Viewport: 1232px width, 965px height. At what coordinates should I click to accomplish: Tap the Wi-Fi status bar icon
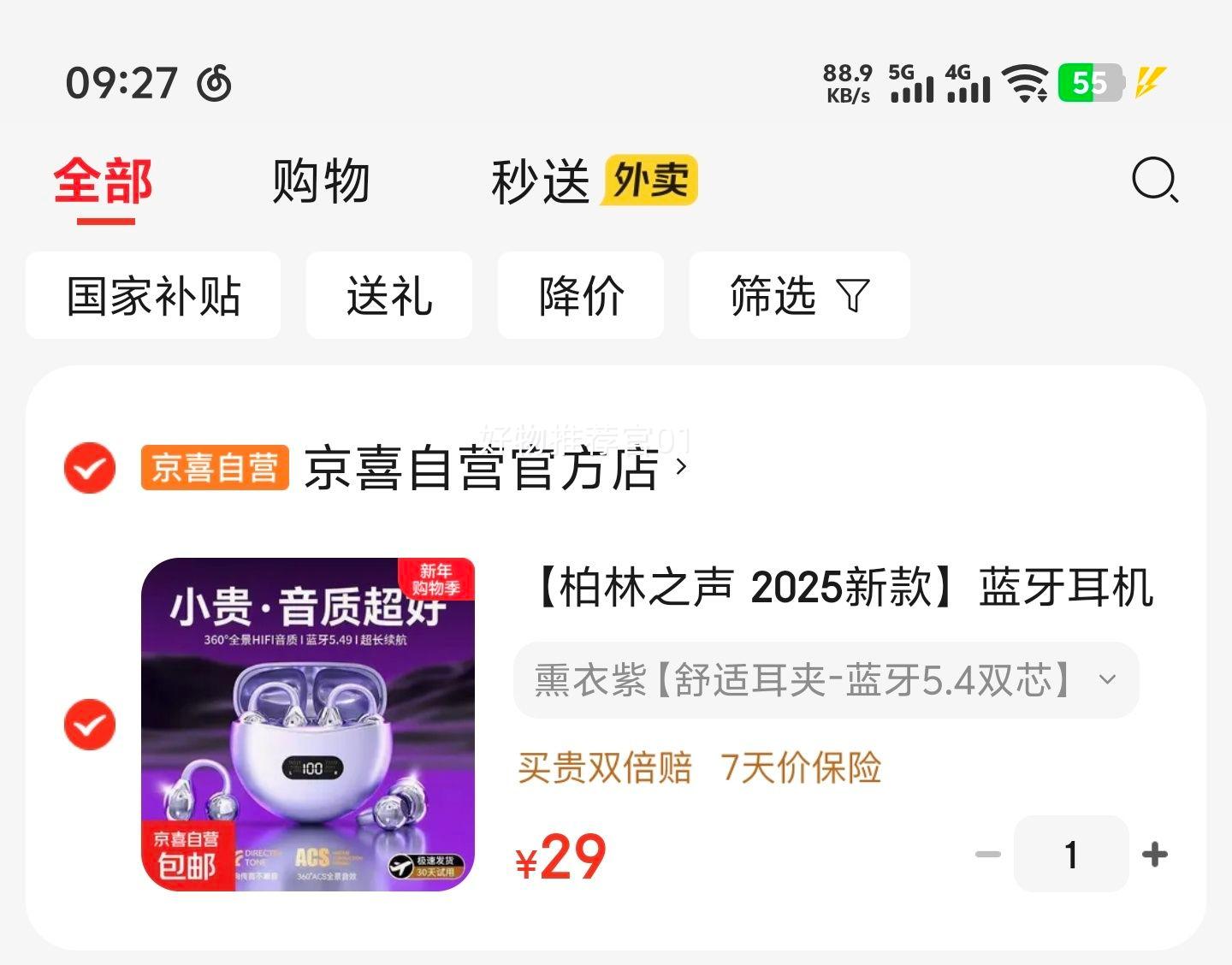1025,83
